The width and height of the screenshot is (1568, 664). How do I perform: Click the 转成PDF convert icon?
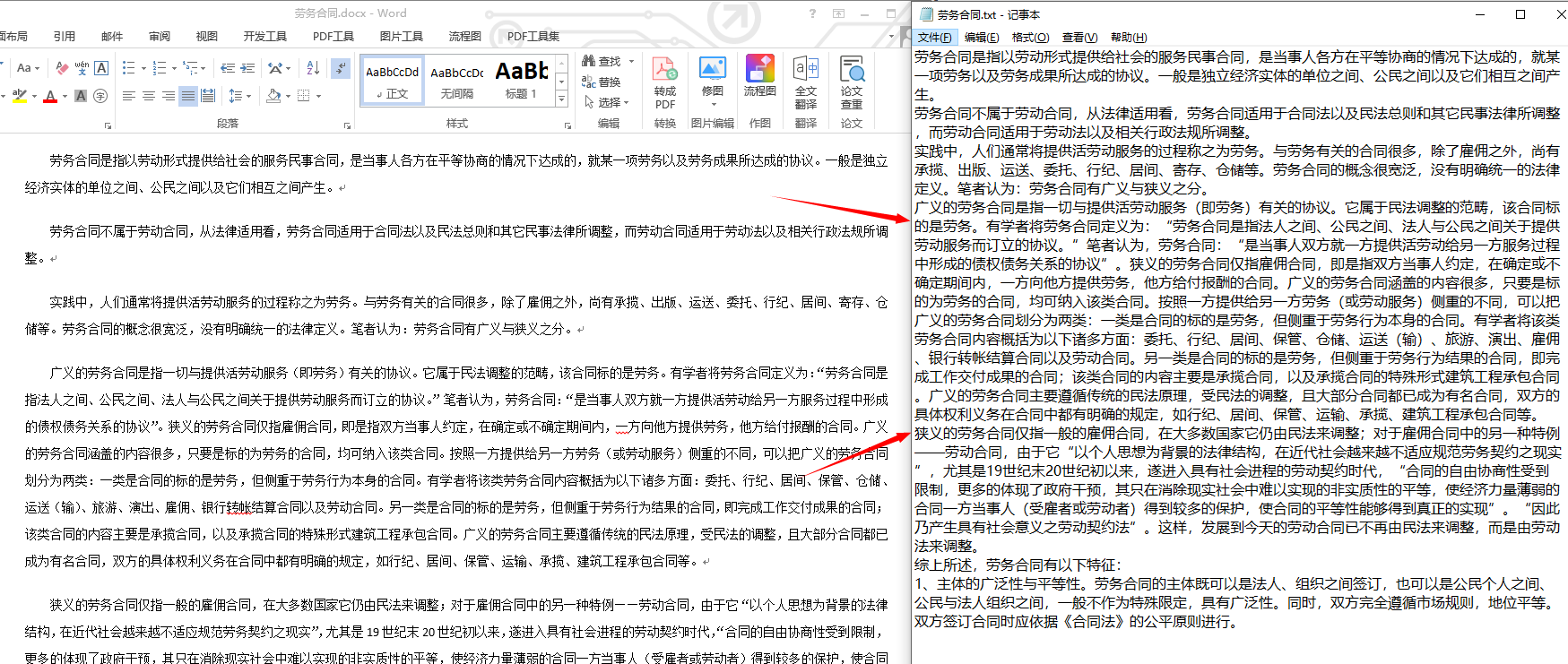coord(664,81)
